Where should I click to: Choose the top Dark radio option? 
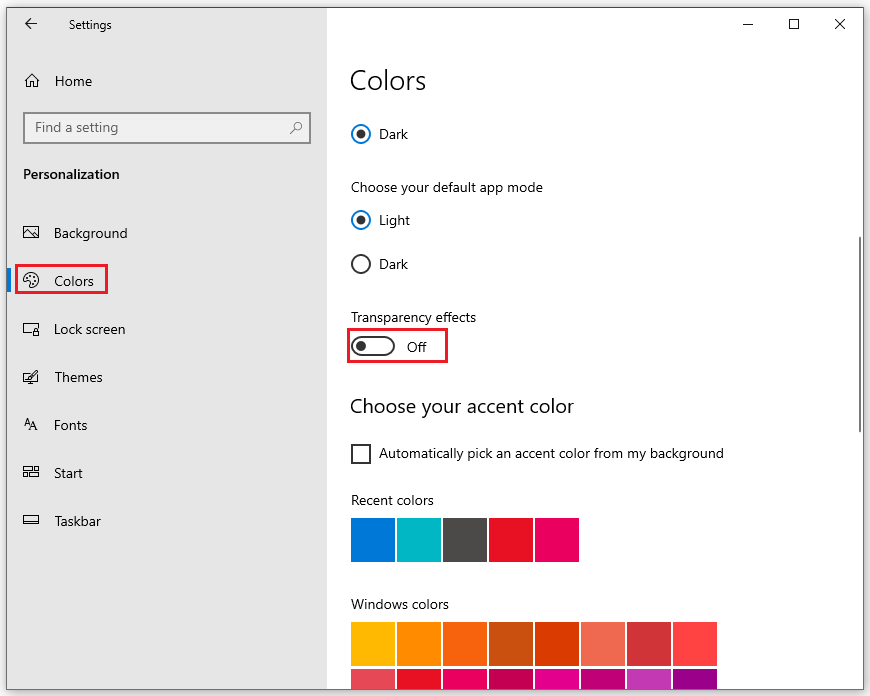pos(361,134)
